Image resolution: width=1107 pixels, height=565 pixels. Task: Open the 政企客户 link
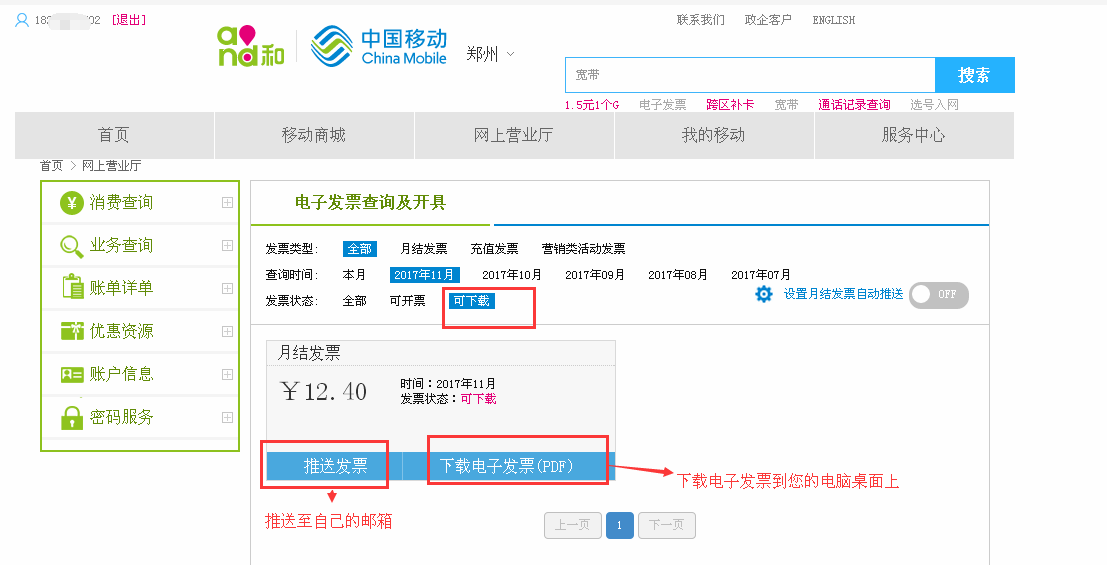(x=768, y=20)
